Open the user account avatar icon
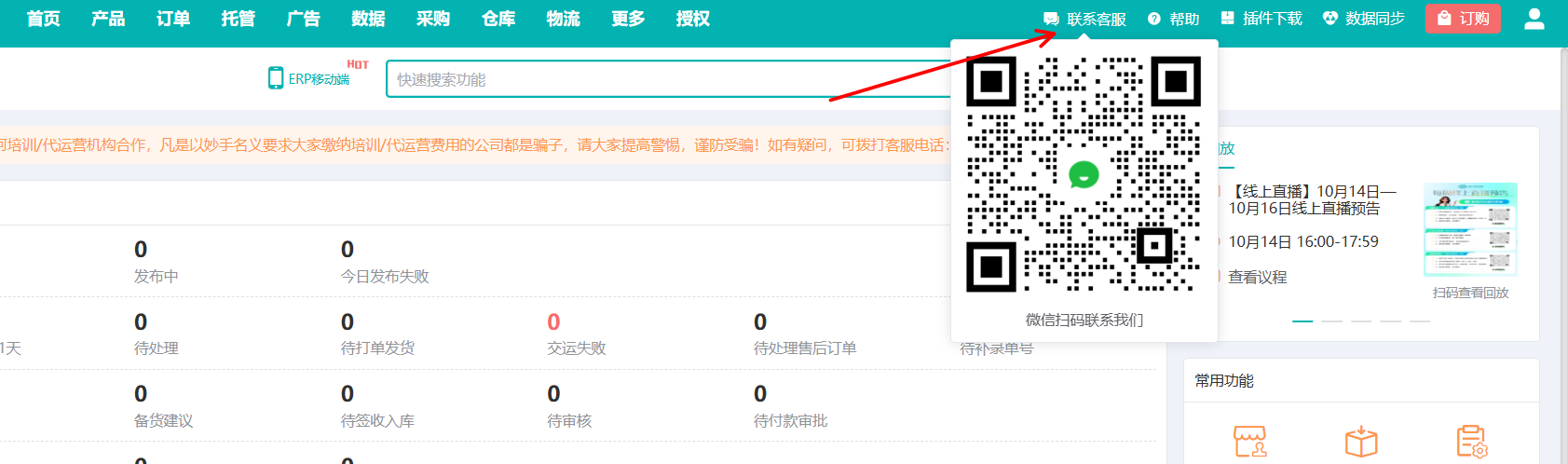Screen dimensions: 1568x464 (1534, 19)
